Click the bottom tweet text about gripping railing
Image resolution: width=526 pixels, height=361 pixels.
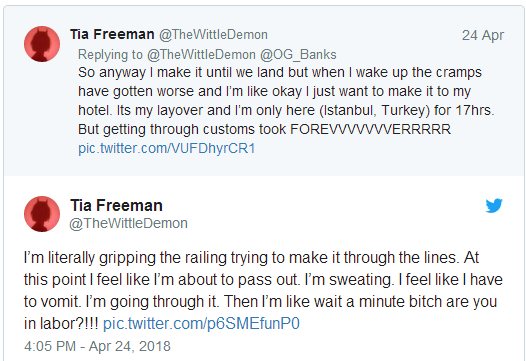(x=263, y=291)
